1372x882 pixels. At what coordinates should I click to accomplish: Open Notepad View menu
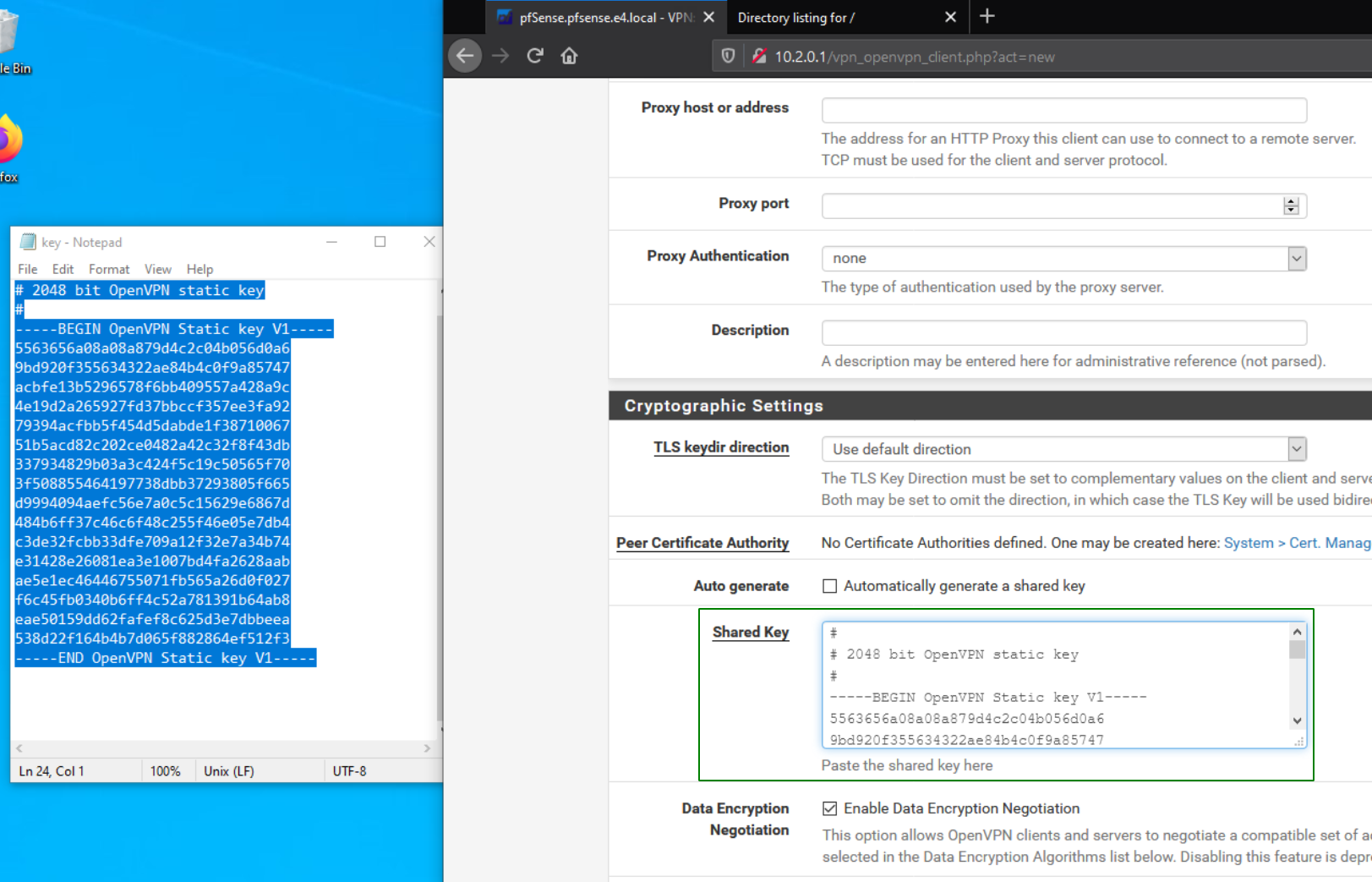click(158, 269)
